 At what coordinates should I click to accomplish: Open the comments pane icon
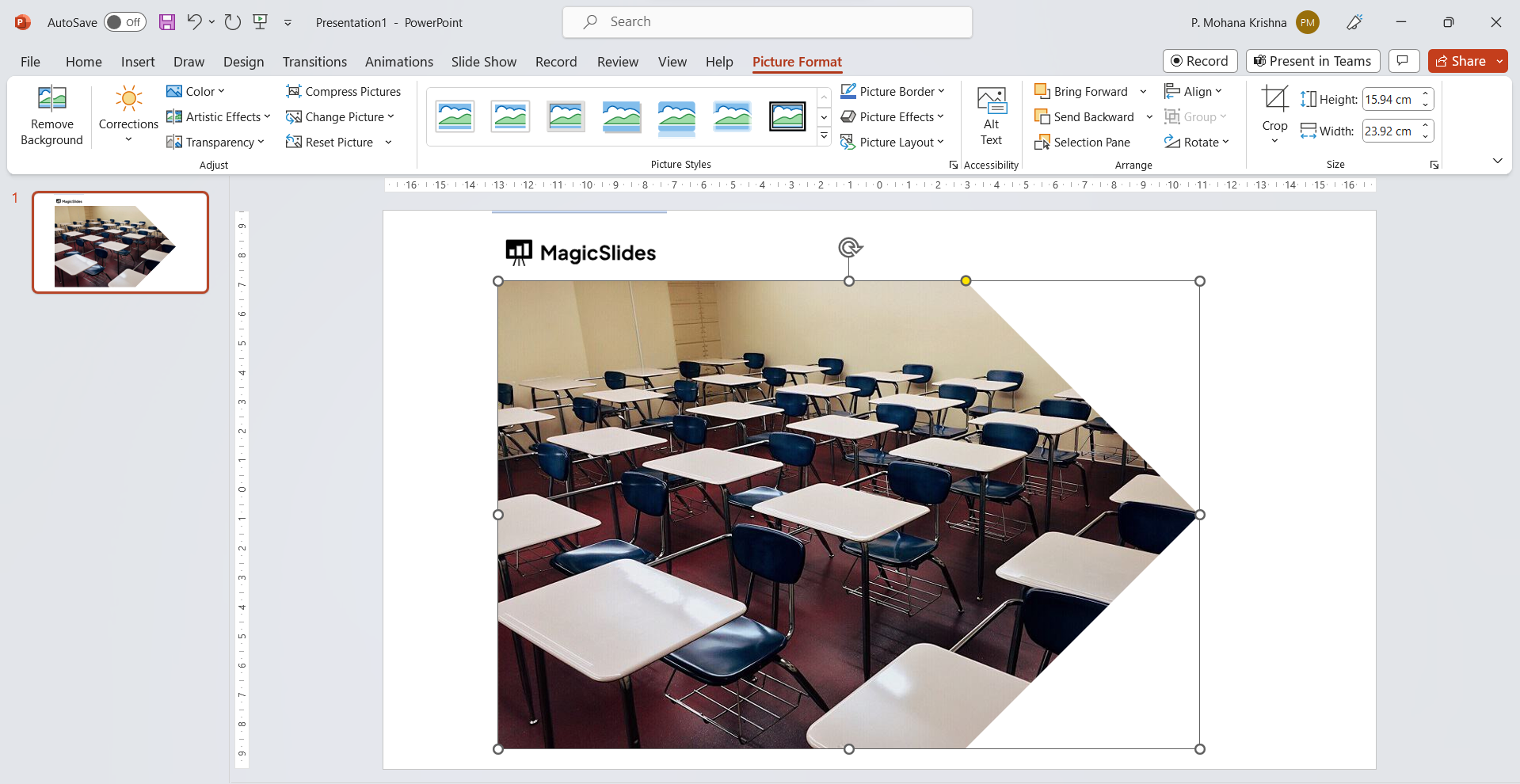coord(1403,61)
